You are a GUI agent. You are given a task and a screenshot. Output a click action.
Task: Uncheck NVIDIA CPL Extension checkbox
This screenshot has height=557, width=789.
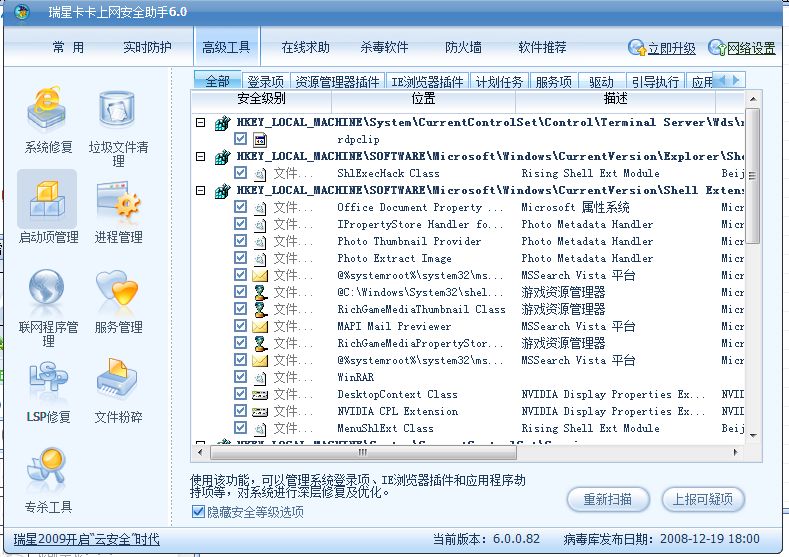click(241, 411)
